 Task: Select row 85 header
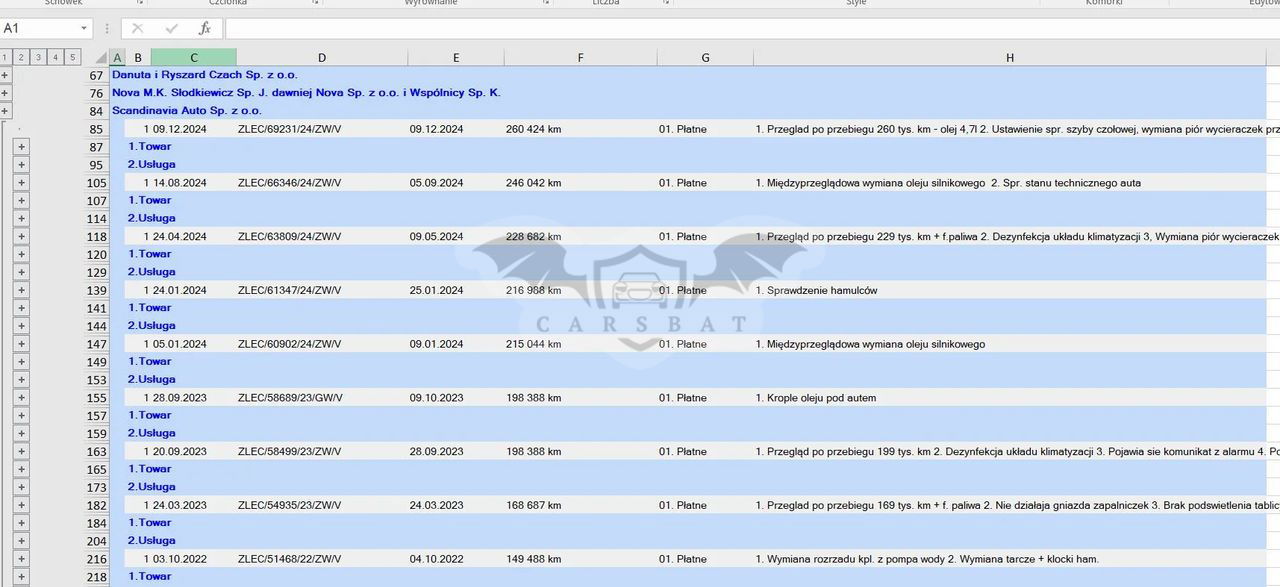(96, 129)
